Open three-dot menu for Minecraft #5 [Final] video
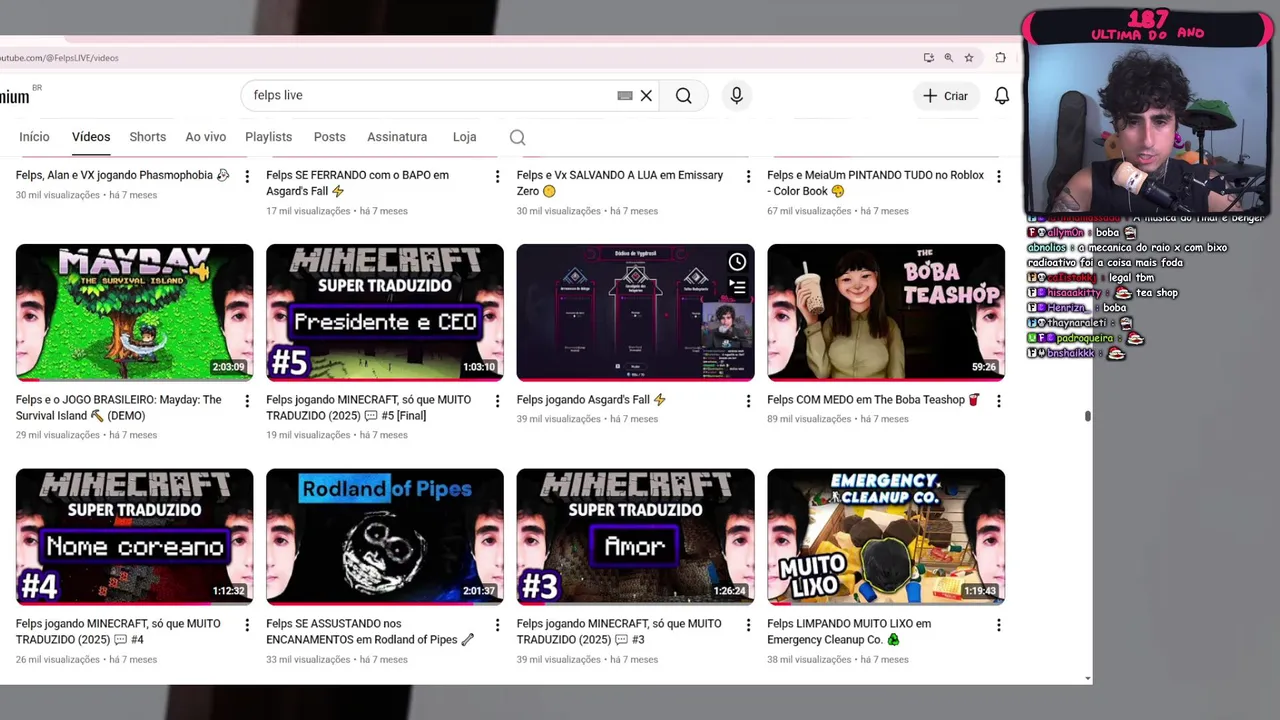Screen dimensions: 1280x720 point(497,401)
